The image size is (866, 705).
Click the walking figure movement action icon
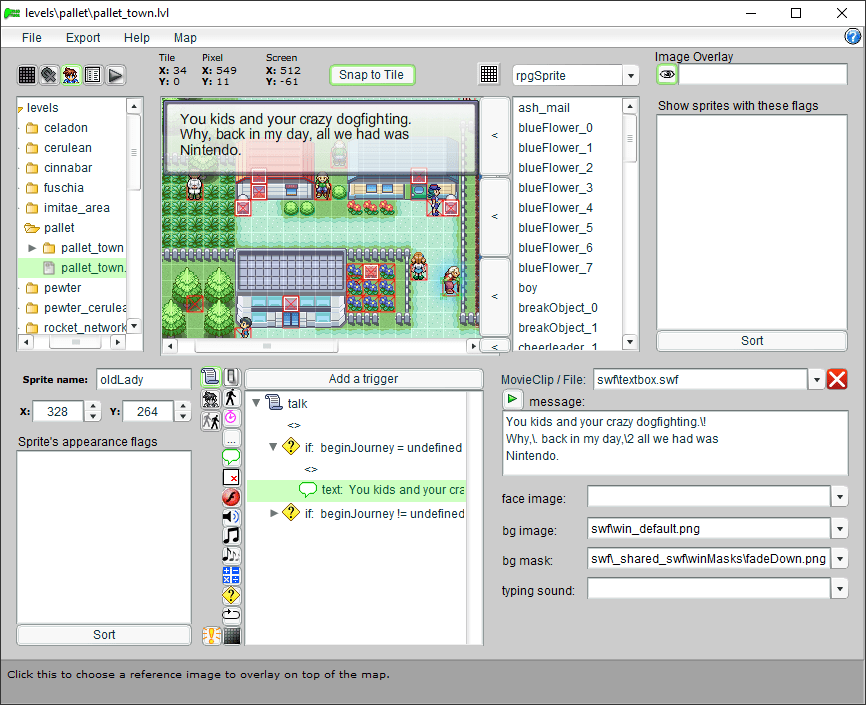coord(231,398)
